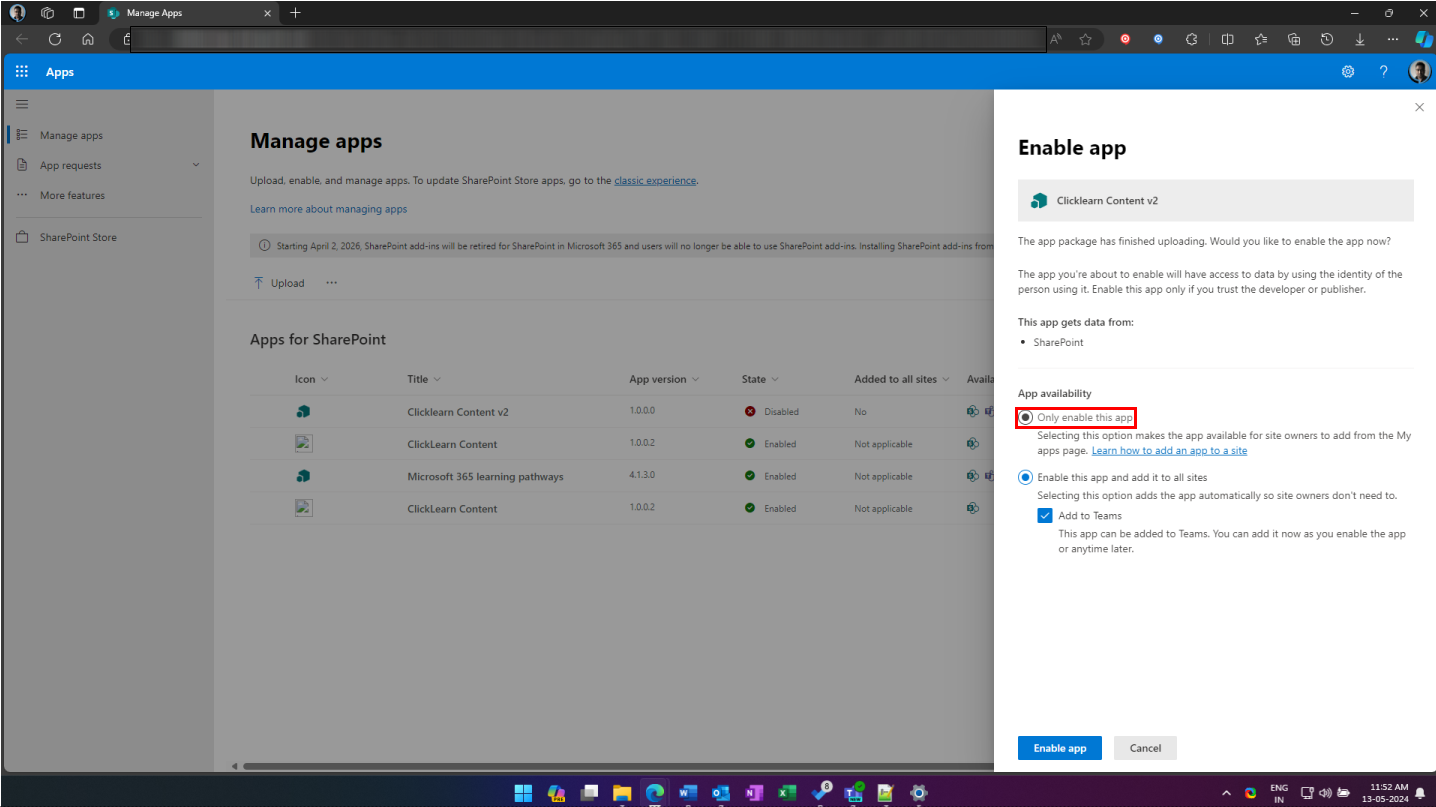Screen dimensions: 1436x807
Task: Open the account profile picture in the SharePoint header
Action: tap(1419, 72)
